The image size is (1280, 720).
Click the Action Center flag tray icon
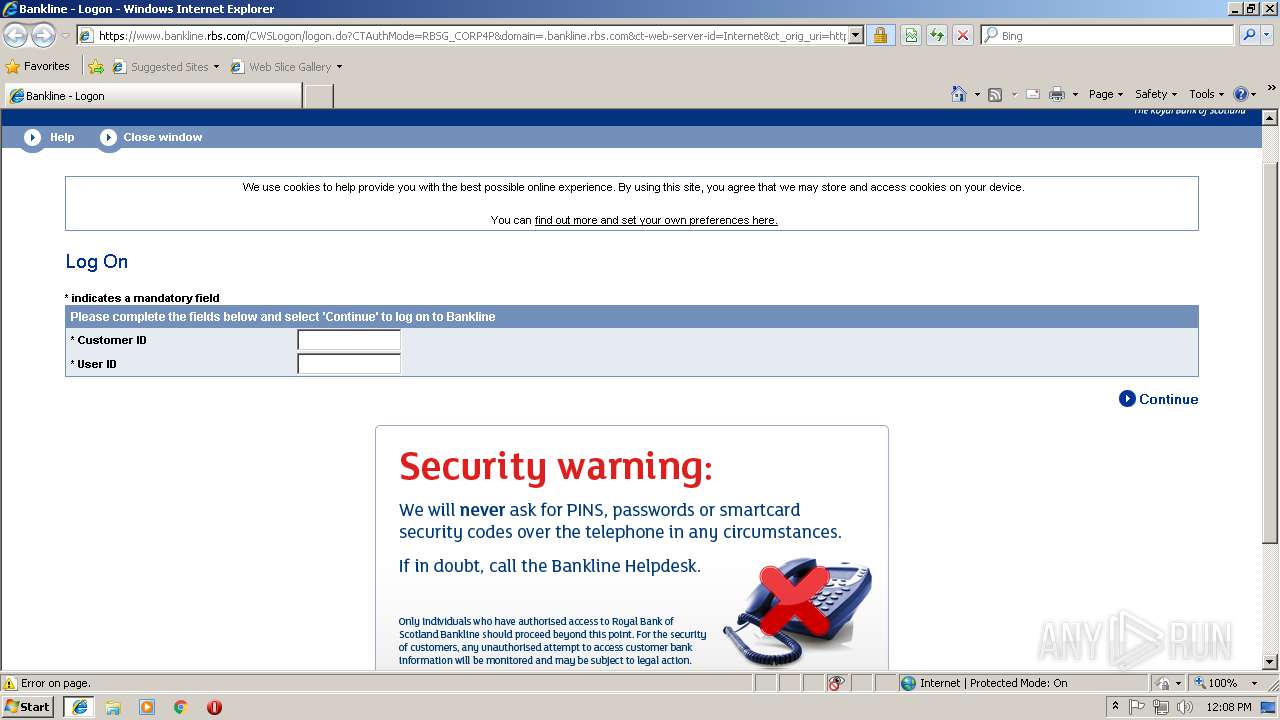coord(1137,707)
